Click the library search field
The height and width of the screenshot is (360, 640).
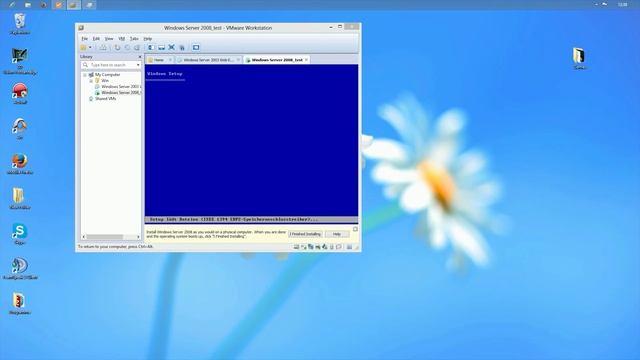tap(111, 65)
